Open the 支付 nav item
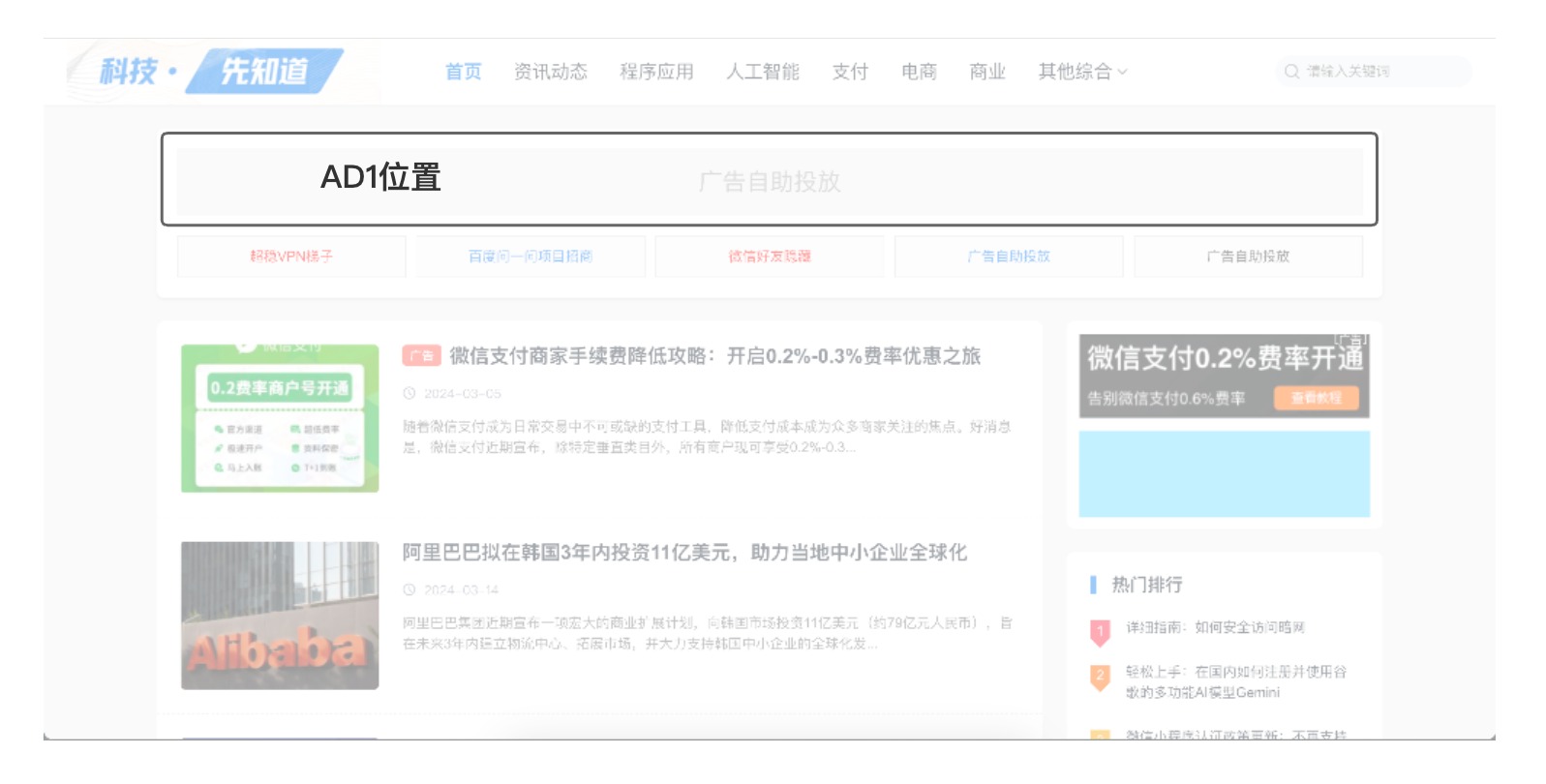This screenshot has width=1546, height=784. [x=850, y=72]
